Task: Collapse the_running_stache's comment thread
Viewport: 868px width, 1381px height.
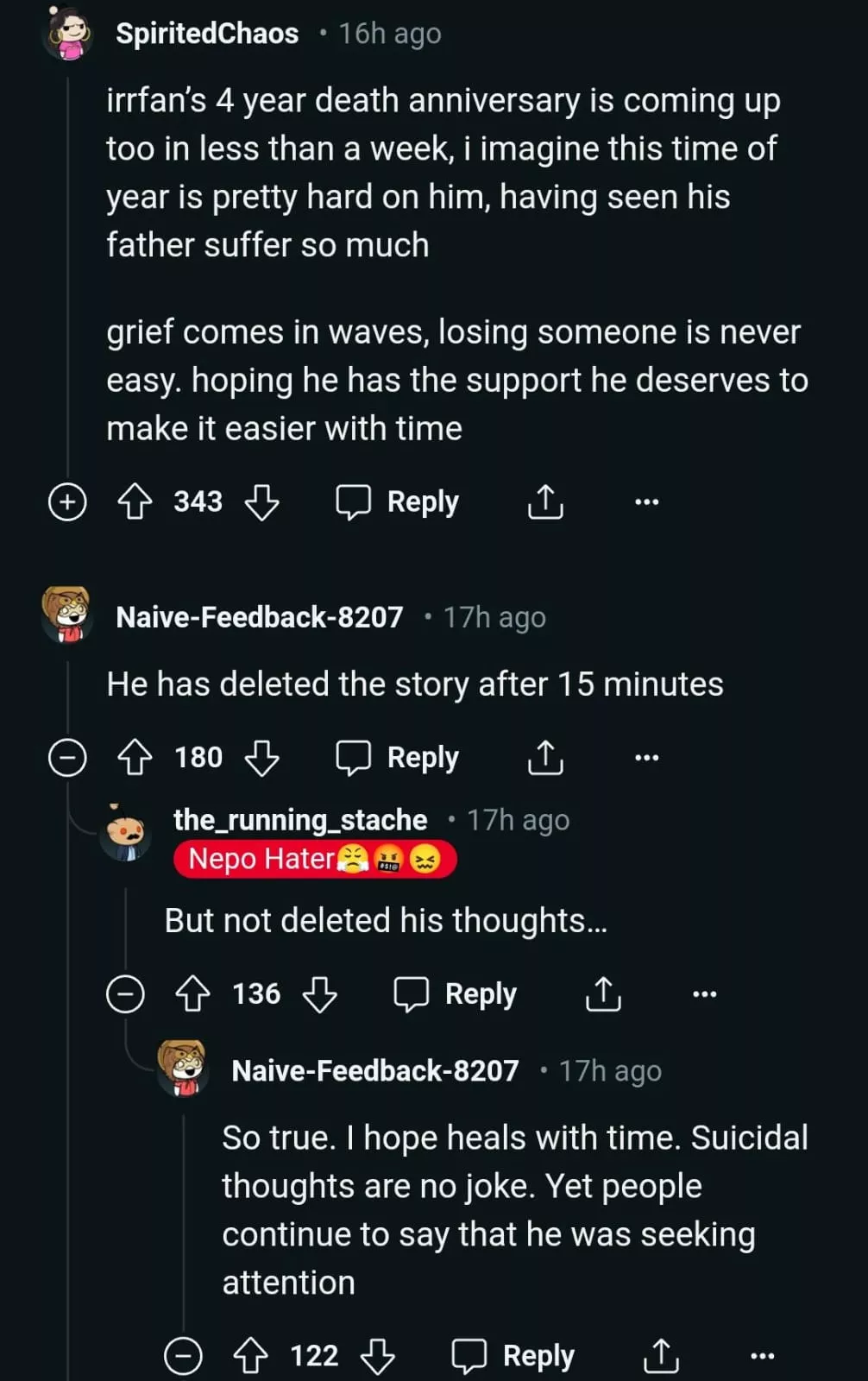Action: point(125,994)
